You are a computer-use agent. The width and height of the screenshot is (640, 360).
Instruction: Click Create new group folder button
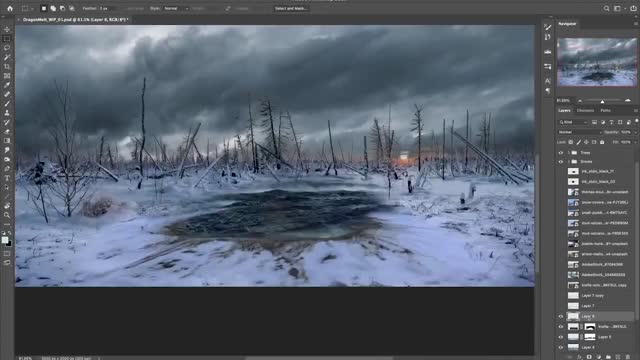tap(608, 357)
